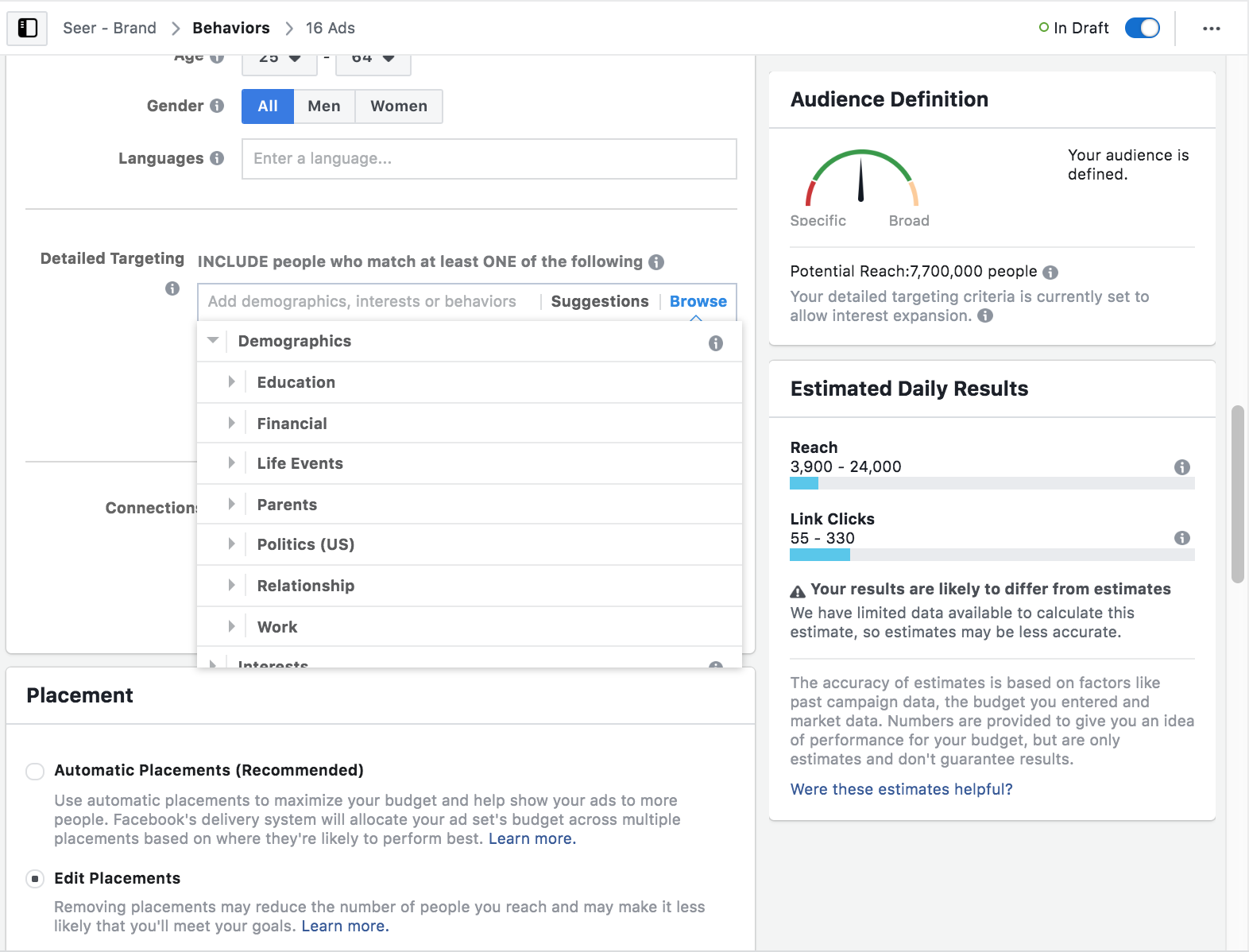Click the Potential Reach info icon
1249x952 pixels.
pos(1050,273)
